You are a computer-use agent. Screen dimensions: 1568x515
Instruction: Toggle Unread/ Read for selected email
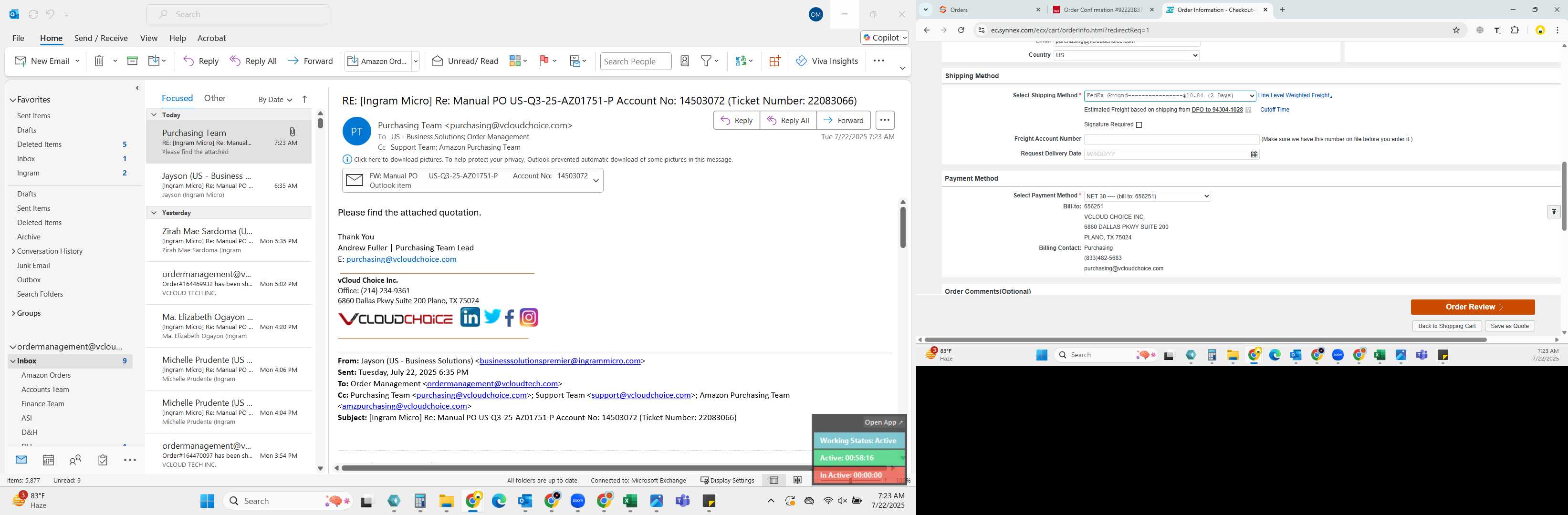(x=465, y=61)
